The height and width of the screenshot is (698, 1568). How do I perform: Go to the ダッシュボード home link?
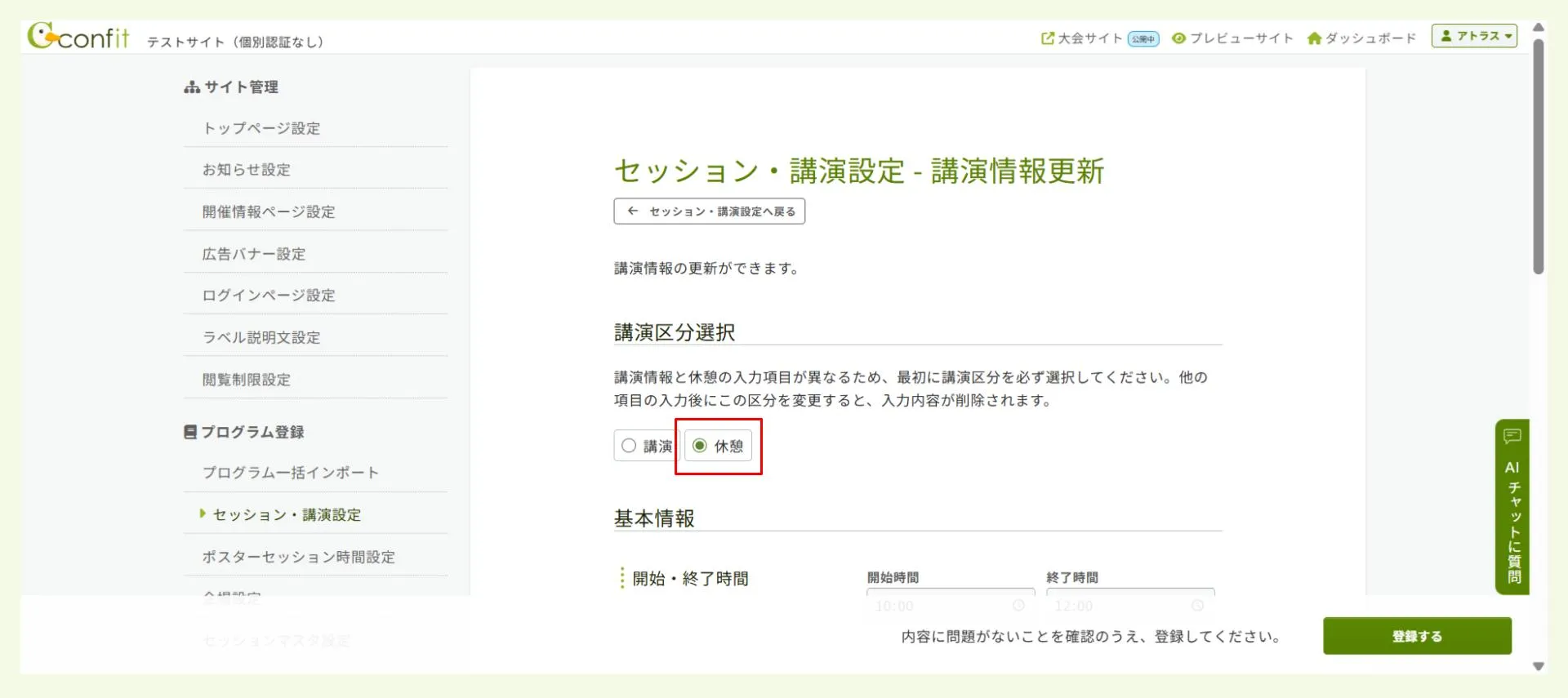click(x=1361, y=38)
